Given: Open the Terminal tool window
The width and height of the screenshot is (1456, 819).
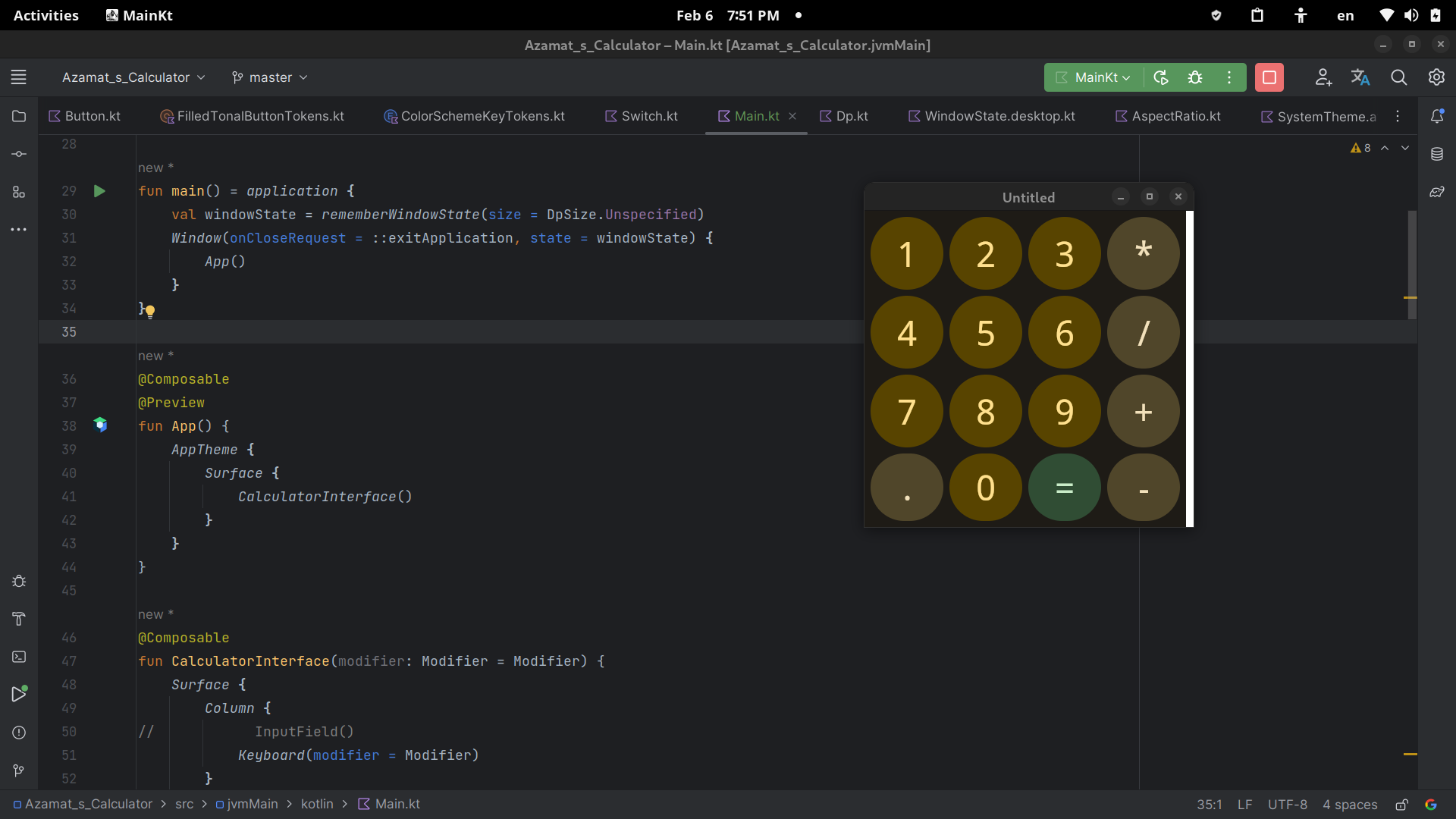Looking at the screenshot, I should point(18,657).
